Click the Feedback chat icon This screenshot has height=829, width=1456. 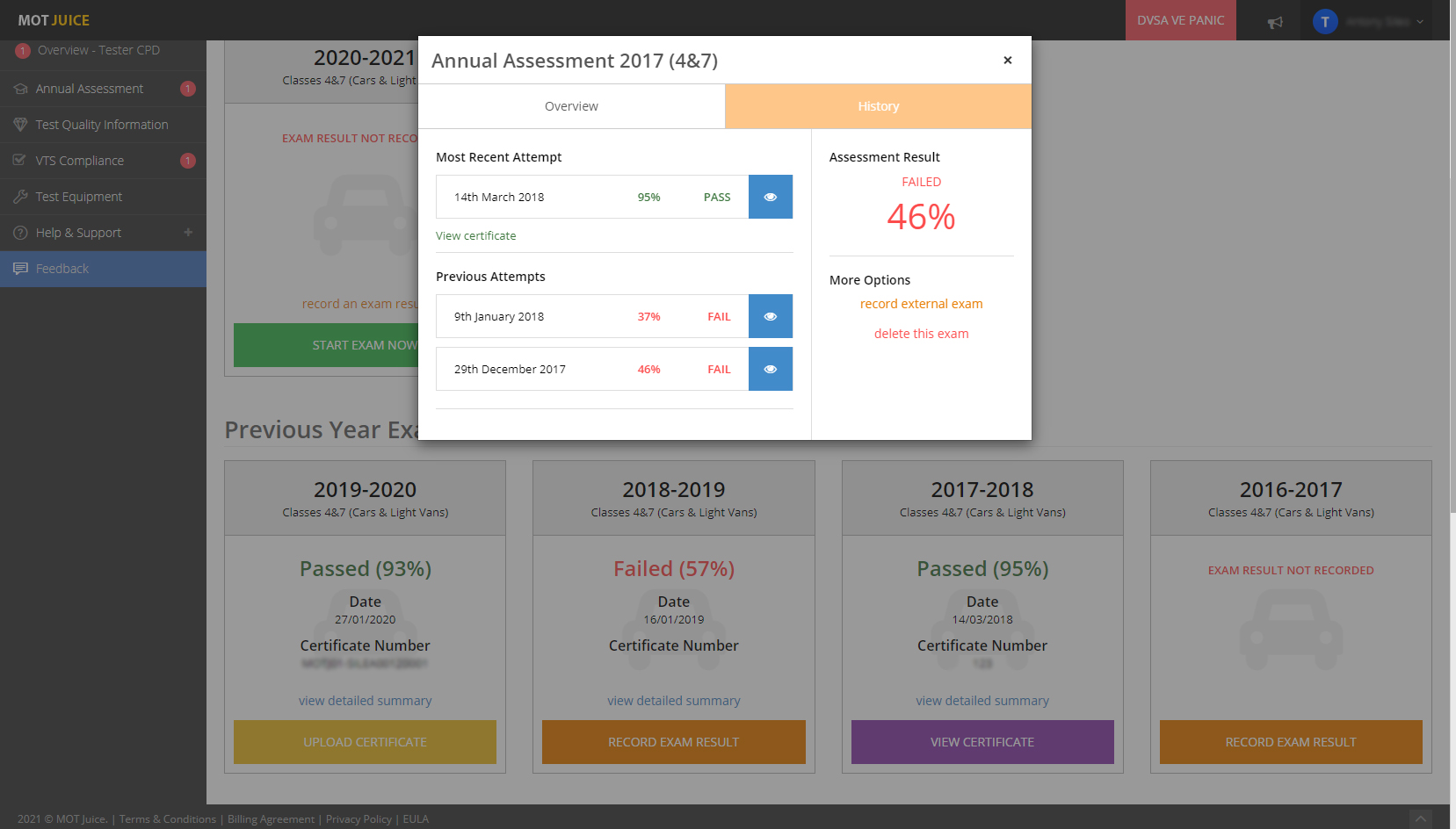tap(20, 269)
